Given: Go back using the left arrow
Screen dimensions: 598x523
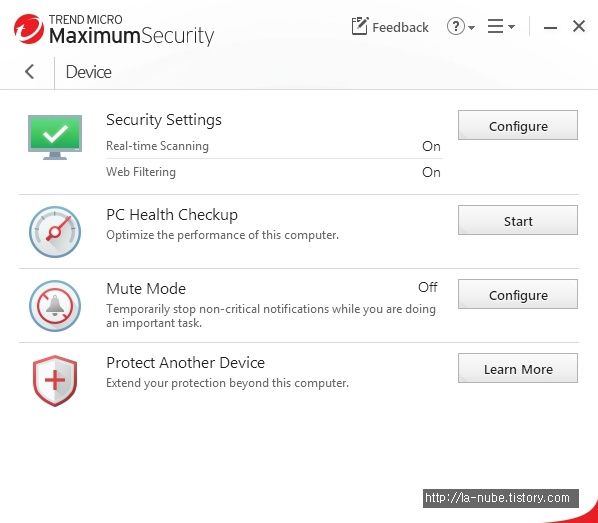Looking at the screenshot, I should [x=30, y=71].
